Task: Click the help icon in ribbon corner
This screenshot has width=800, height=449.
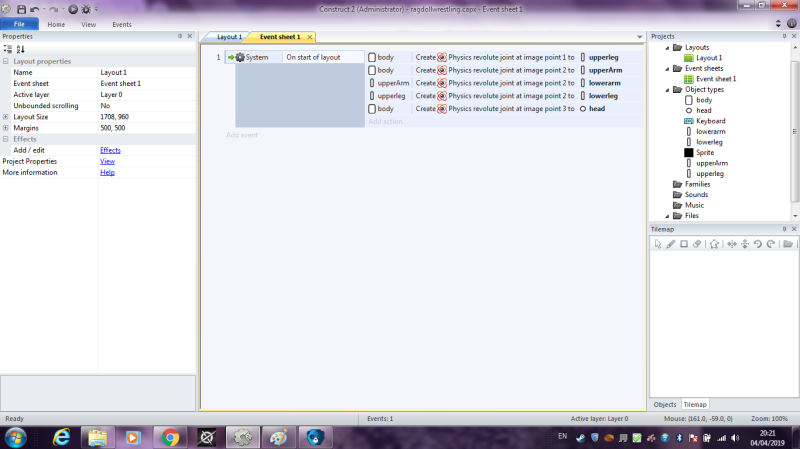Action: point(791,23)
